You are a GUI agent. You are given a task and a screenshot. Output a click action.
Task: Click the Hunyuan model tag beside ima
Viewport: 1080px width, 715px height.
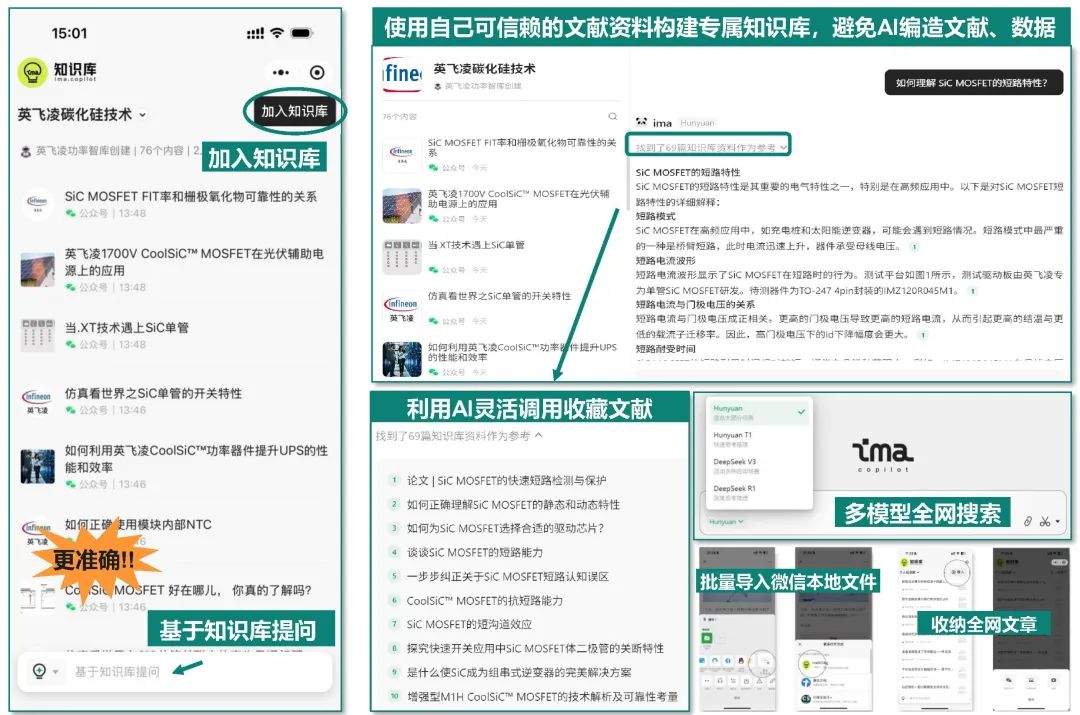[697, 123]
